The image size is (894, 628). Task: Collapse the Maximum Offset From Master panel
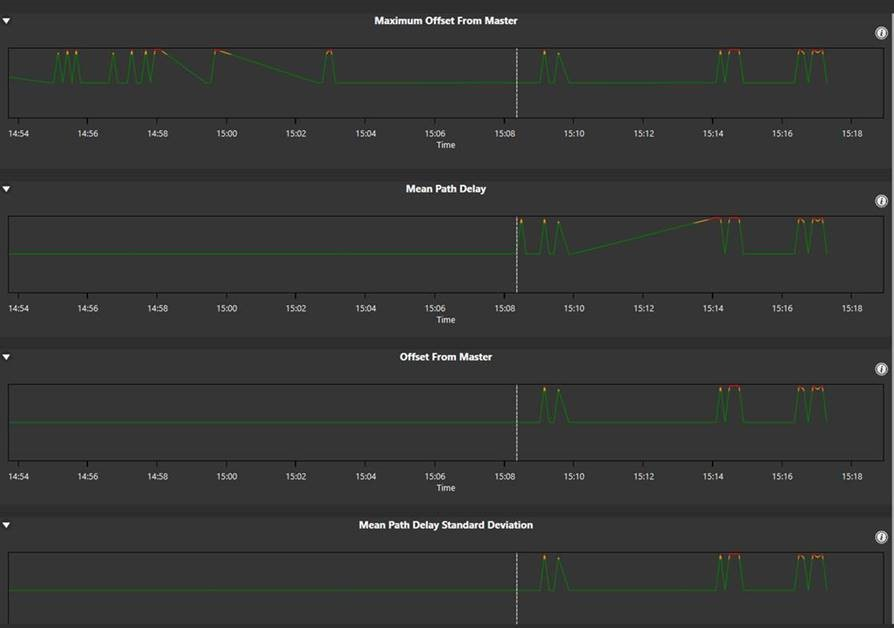pyautogui.click(x=7, y=20)
